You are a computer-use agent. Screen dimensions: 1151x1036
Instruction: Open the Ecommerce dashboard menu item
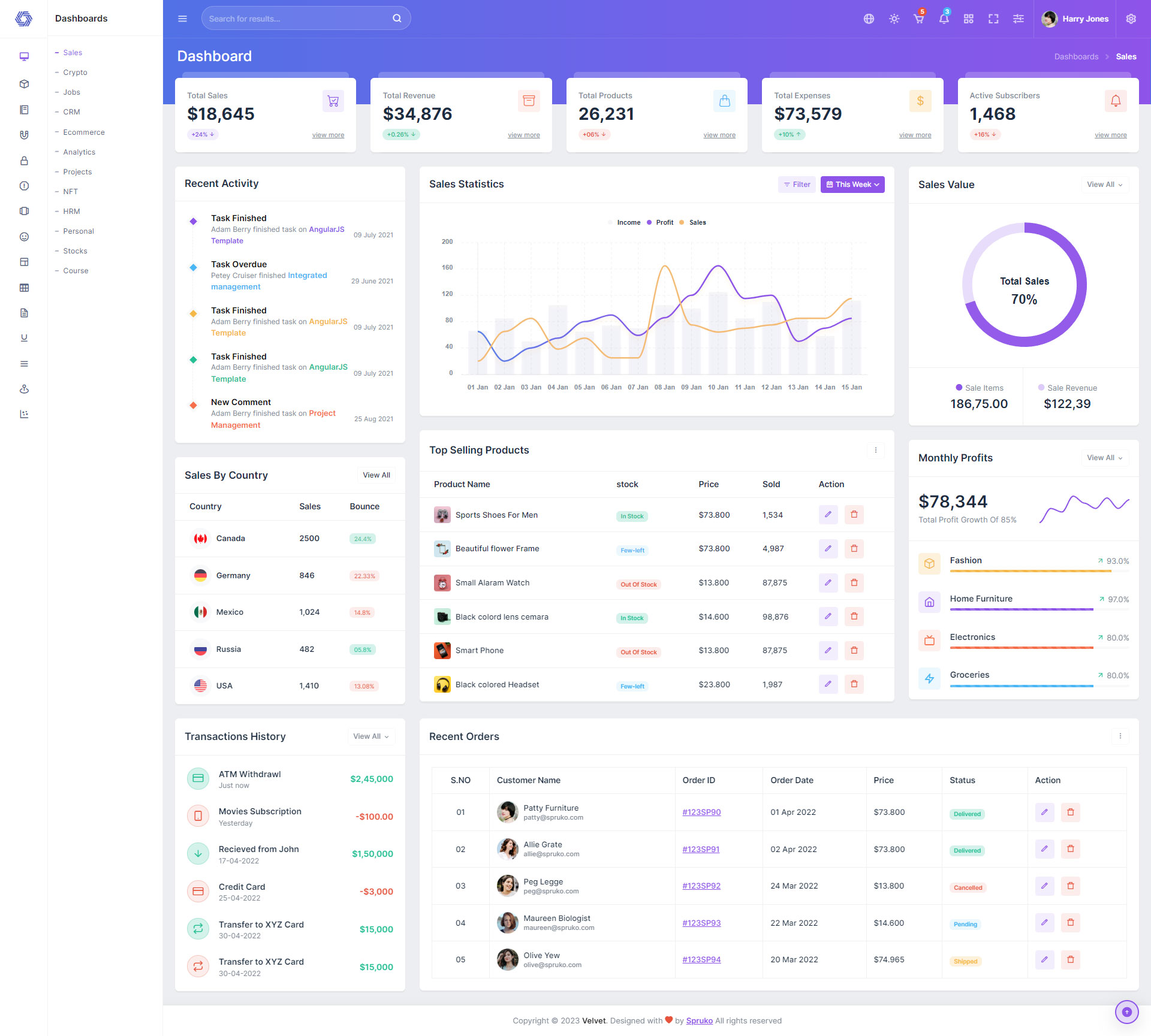point(83,132)
